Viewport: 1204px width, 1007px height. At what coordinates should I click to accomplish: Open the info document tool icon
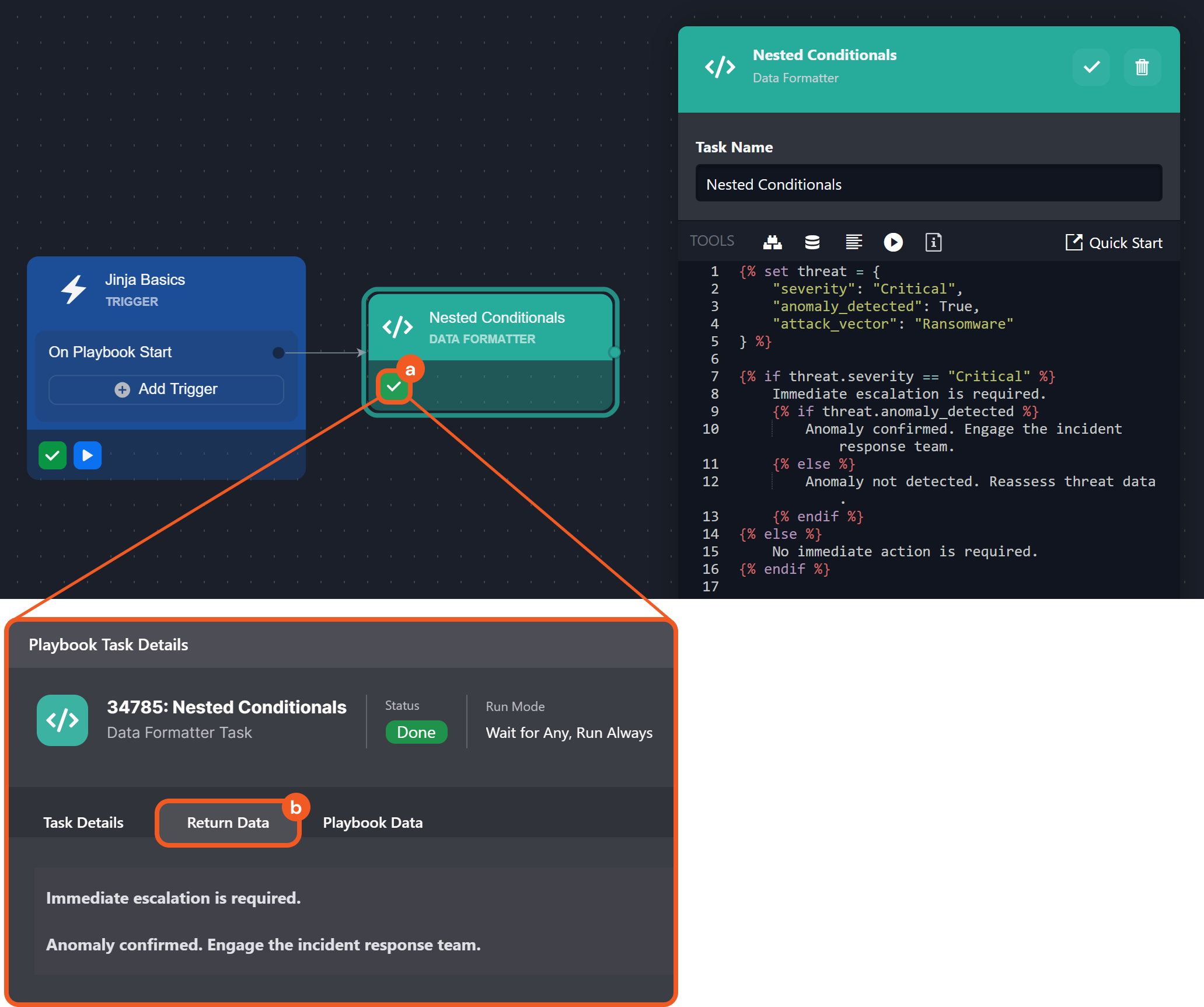[933, 242]
